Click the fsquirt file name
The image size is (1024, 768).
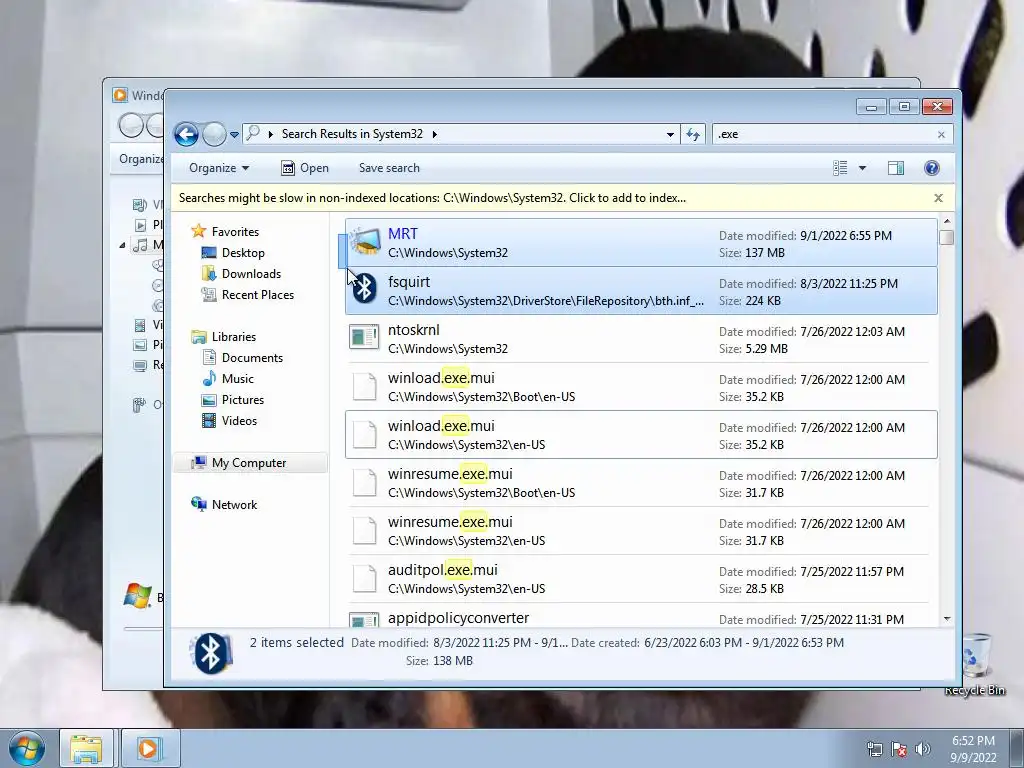click(409, 282)
